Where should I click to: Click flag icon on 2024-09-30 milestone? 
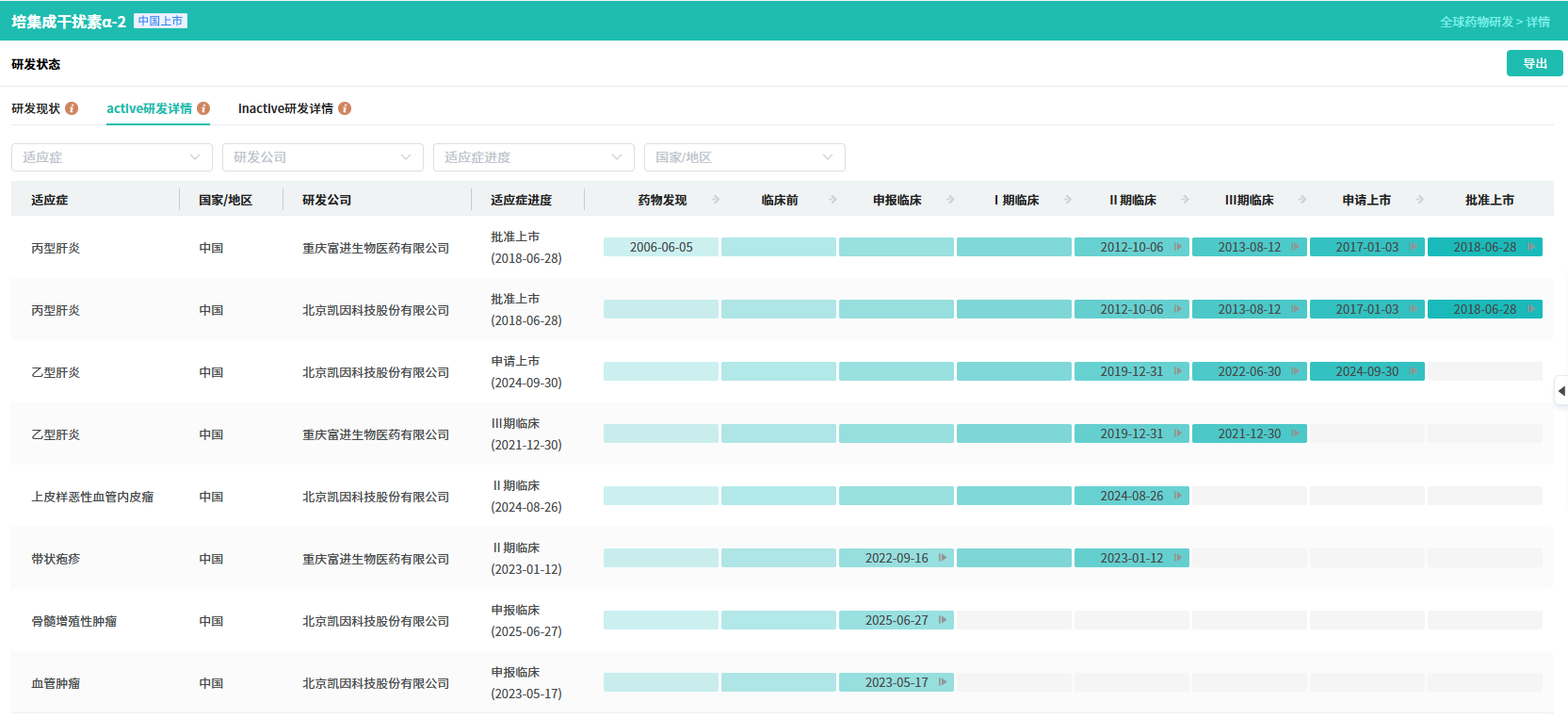pyautogui.click(x=1413, y=371)
